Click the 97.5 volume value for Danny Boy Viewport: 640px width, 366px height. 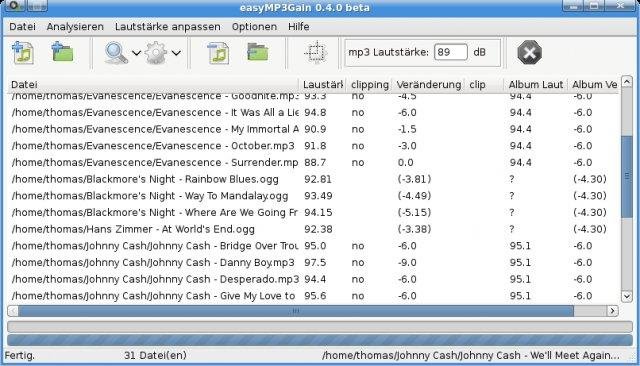(x=315, y=263)
